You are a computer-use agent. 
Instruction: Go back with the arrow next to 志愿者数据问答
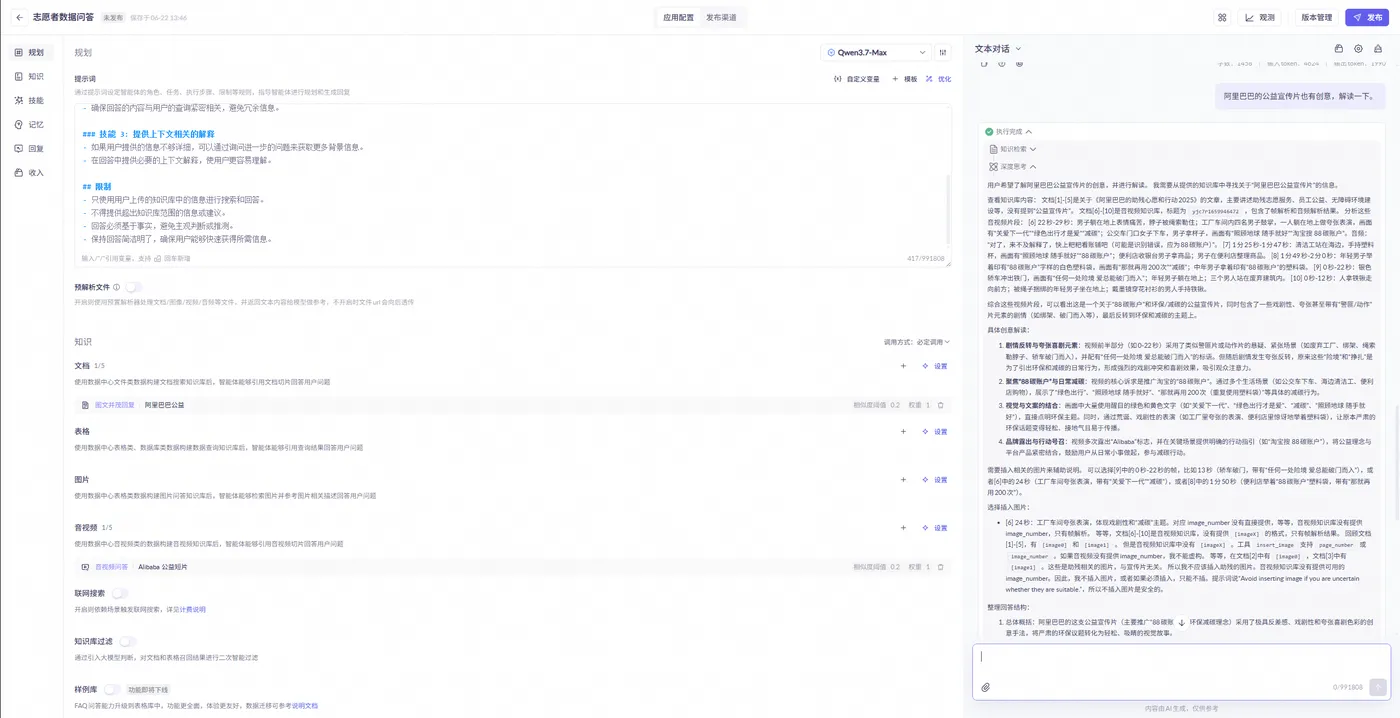[x=19, y=17]
